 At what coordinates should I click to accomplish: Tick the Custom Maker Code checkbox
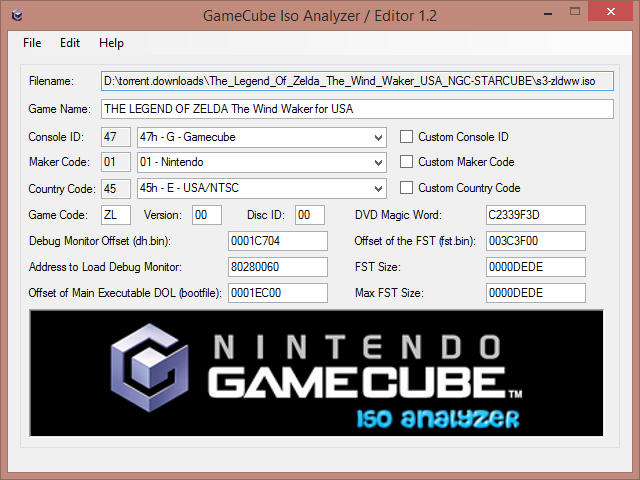click(406, 162)
